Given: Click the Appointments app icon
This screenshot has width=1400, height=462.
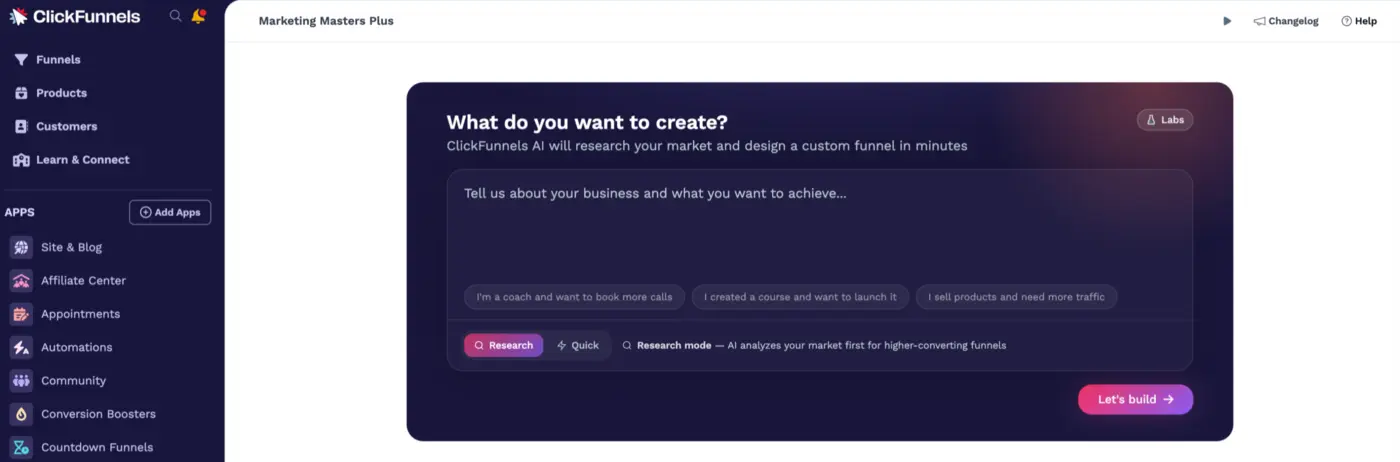Looking at the screenshot, I should pyautogui.click(x=21, y=314).
